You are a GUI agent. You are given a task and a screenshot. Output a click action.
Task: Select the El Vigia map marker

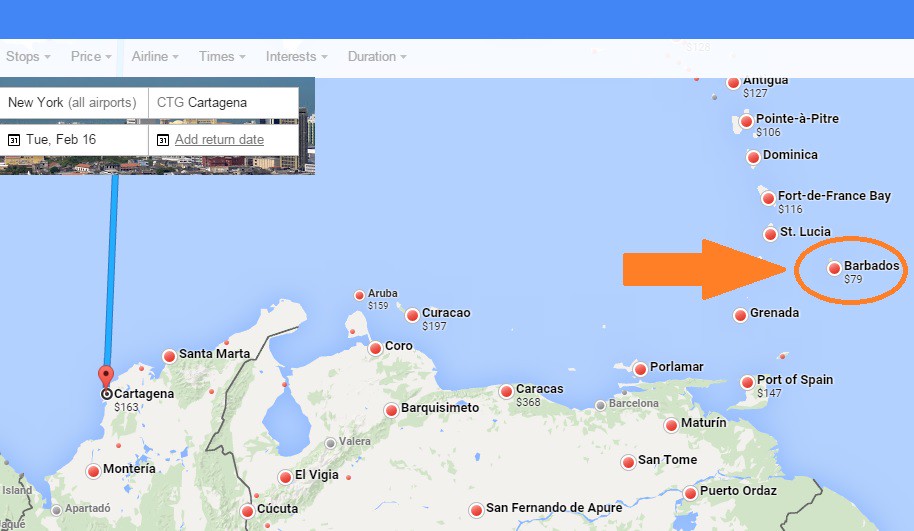point(285,477)
